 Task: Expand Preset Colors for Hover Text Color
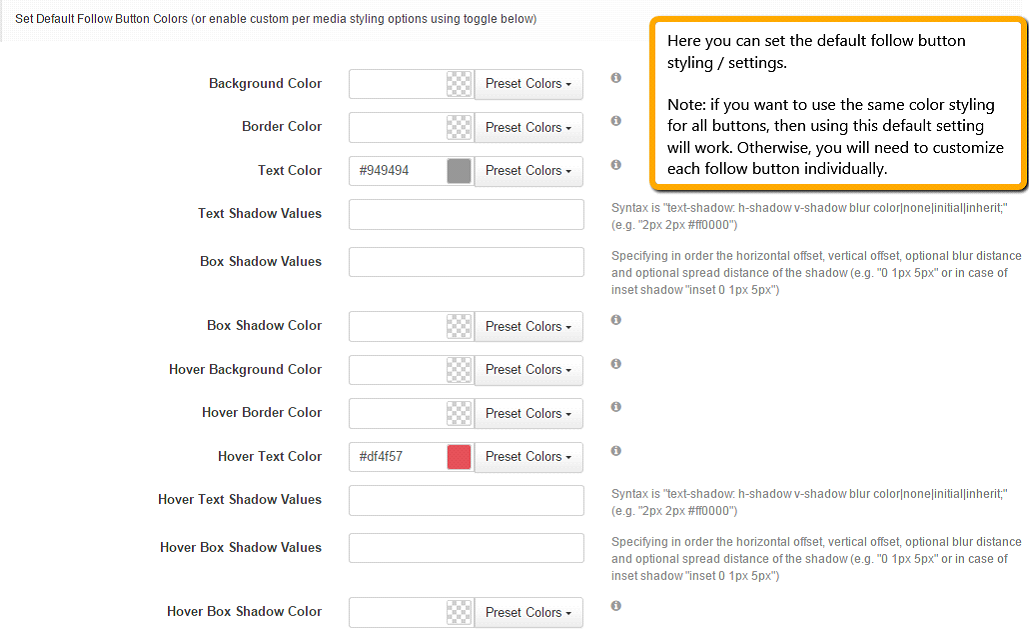point(529,456)
